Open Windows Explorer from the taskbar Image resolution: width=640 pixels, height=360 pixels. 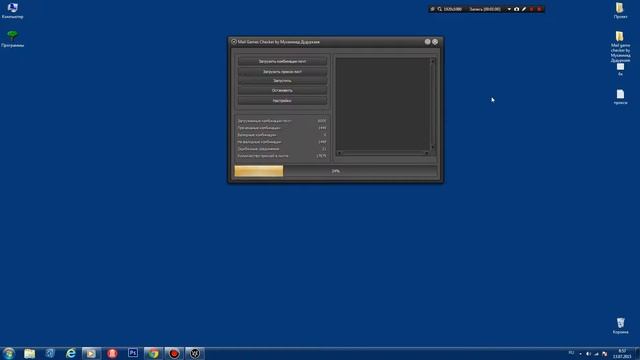tap(29, 353)
